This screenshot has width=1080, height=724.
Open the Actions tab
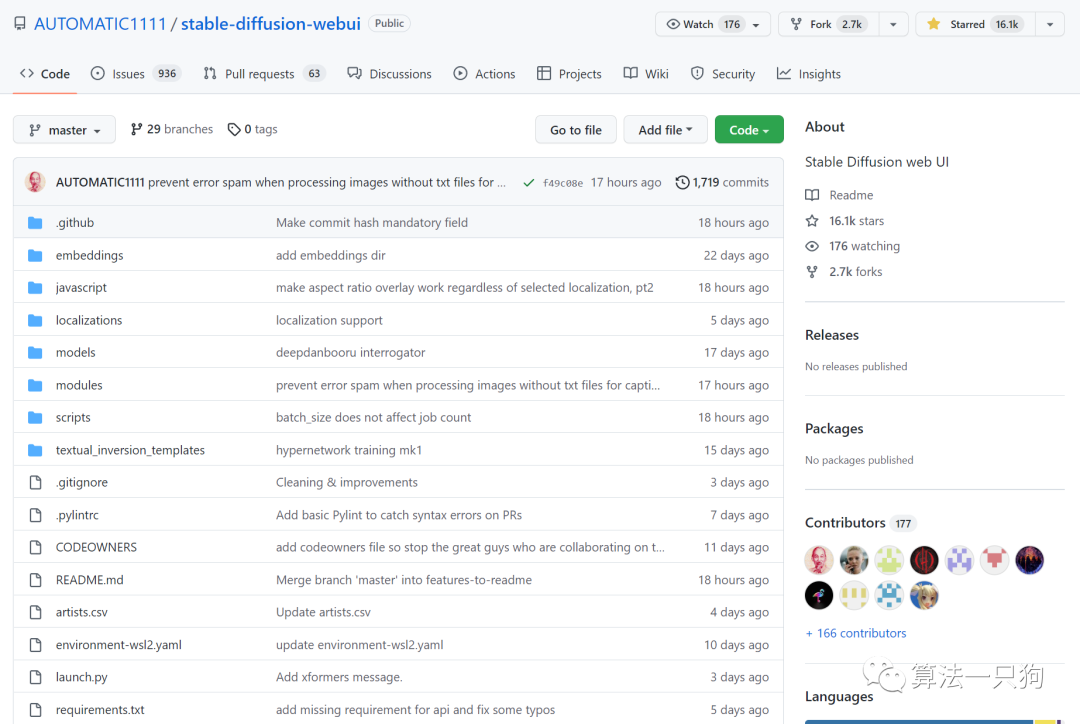click(484, 74)
